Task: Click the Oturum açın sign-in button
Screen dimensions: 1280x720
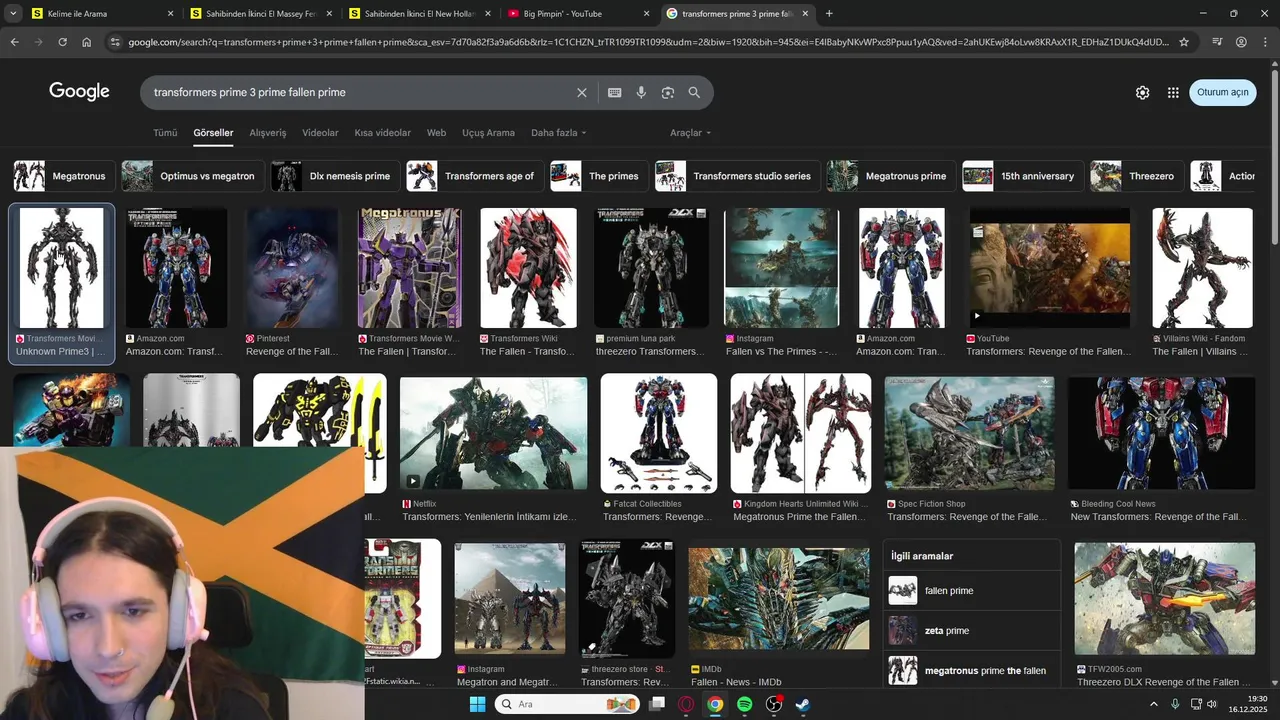Action: (x=1222, y=92)
